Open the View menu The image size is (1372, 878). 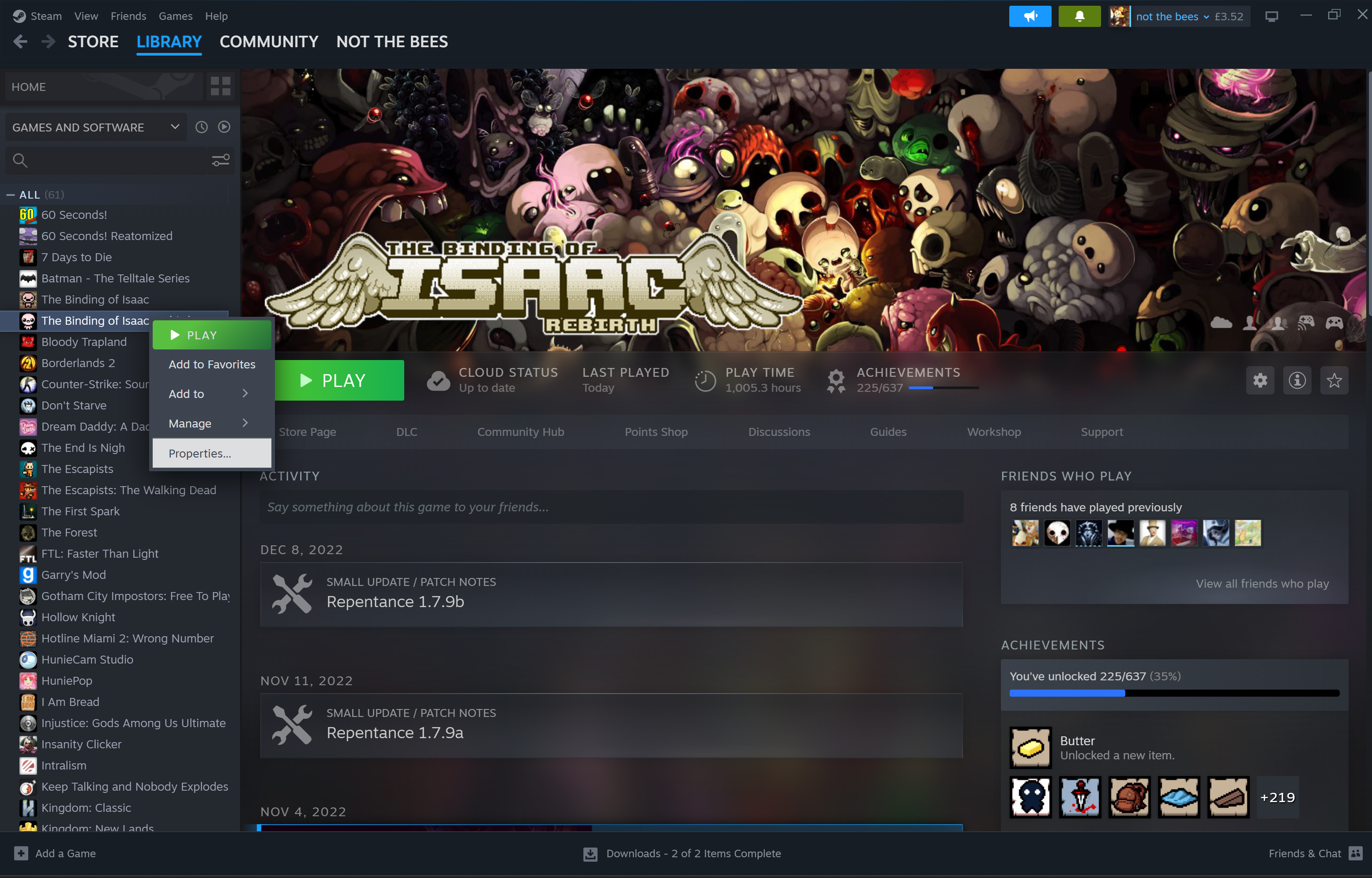(x=86, y=16)
